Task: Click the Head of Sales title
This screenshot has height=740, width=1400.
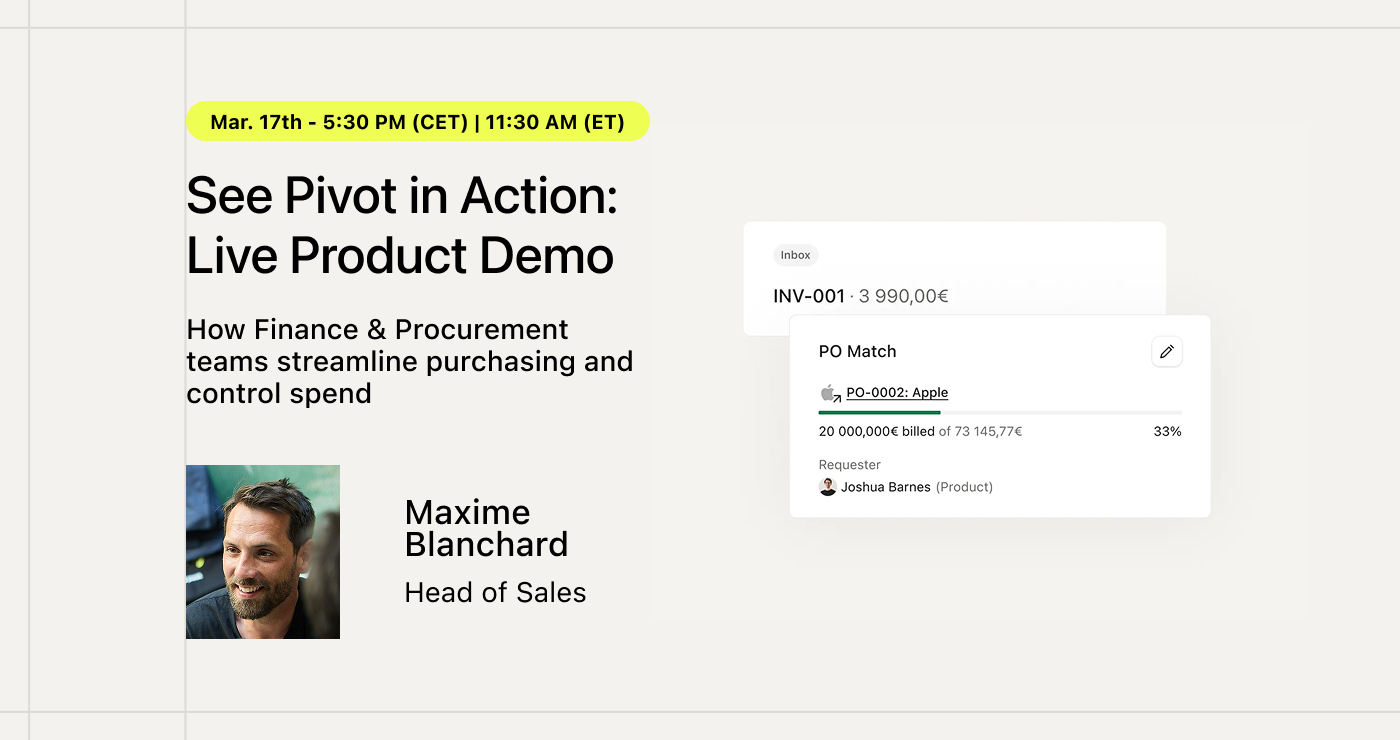Action: [495, 593]
